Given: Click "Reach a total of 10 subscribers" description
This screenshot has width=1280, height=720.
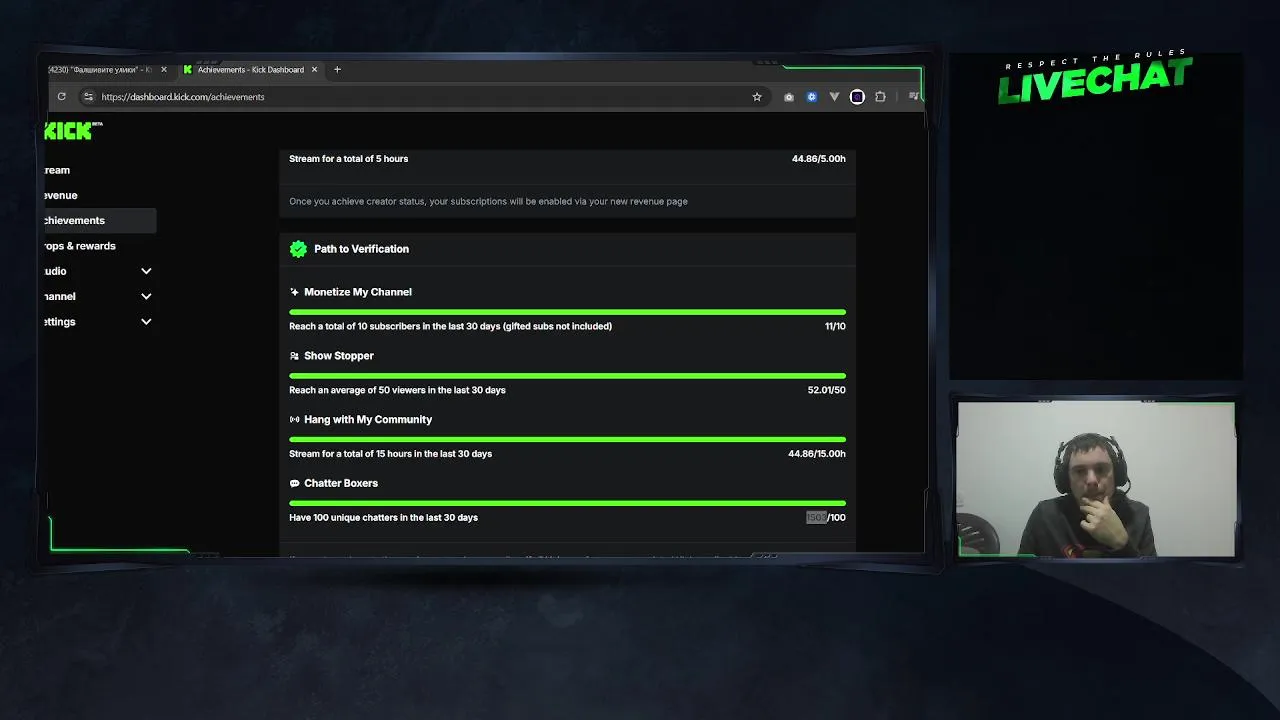Looking at the screenshot, I should pos(450,326).
